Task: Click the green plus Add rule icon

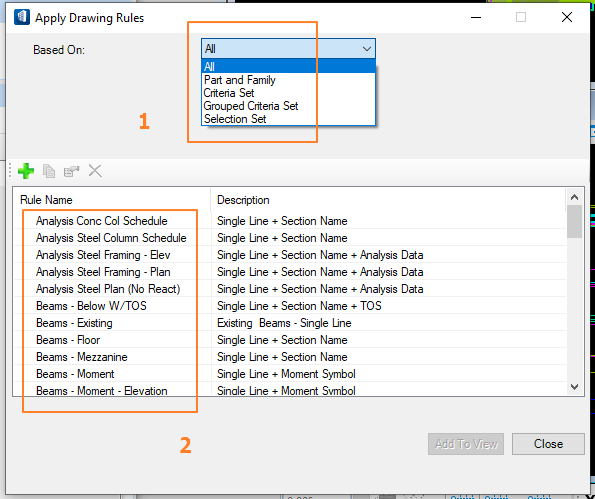Action: [26, 171]
